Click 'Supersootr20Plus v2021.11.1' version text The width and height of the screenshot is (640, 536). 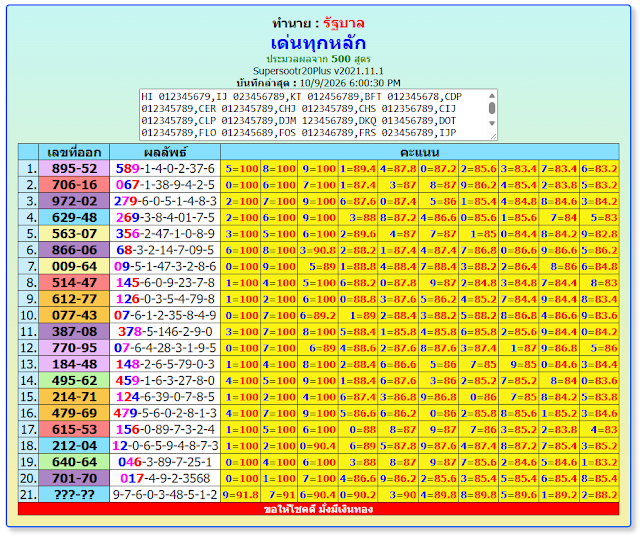pyautogui.click(x=318, y=71)
